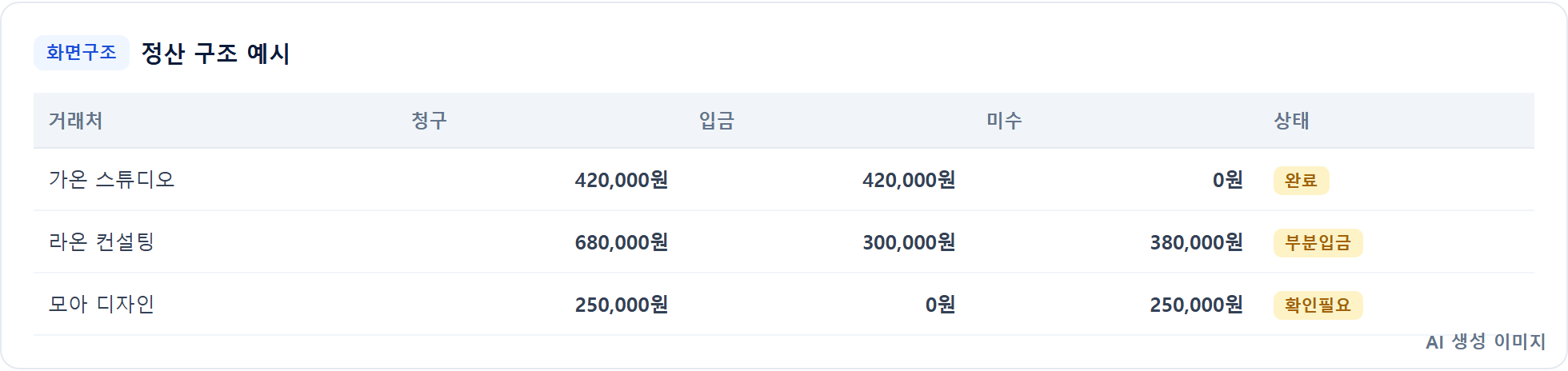This screenshot has width=1568, height=371.
Task: Sort by the 청구 column header
Action: pyautogui.click(x=429, y=121)
